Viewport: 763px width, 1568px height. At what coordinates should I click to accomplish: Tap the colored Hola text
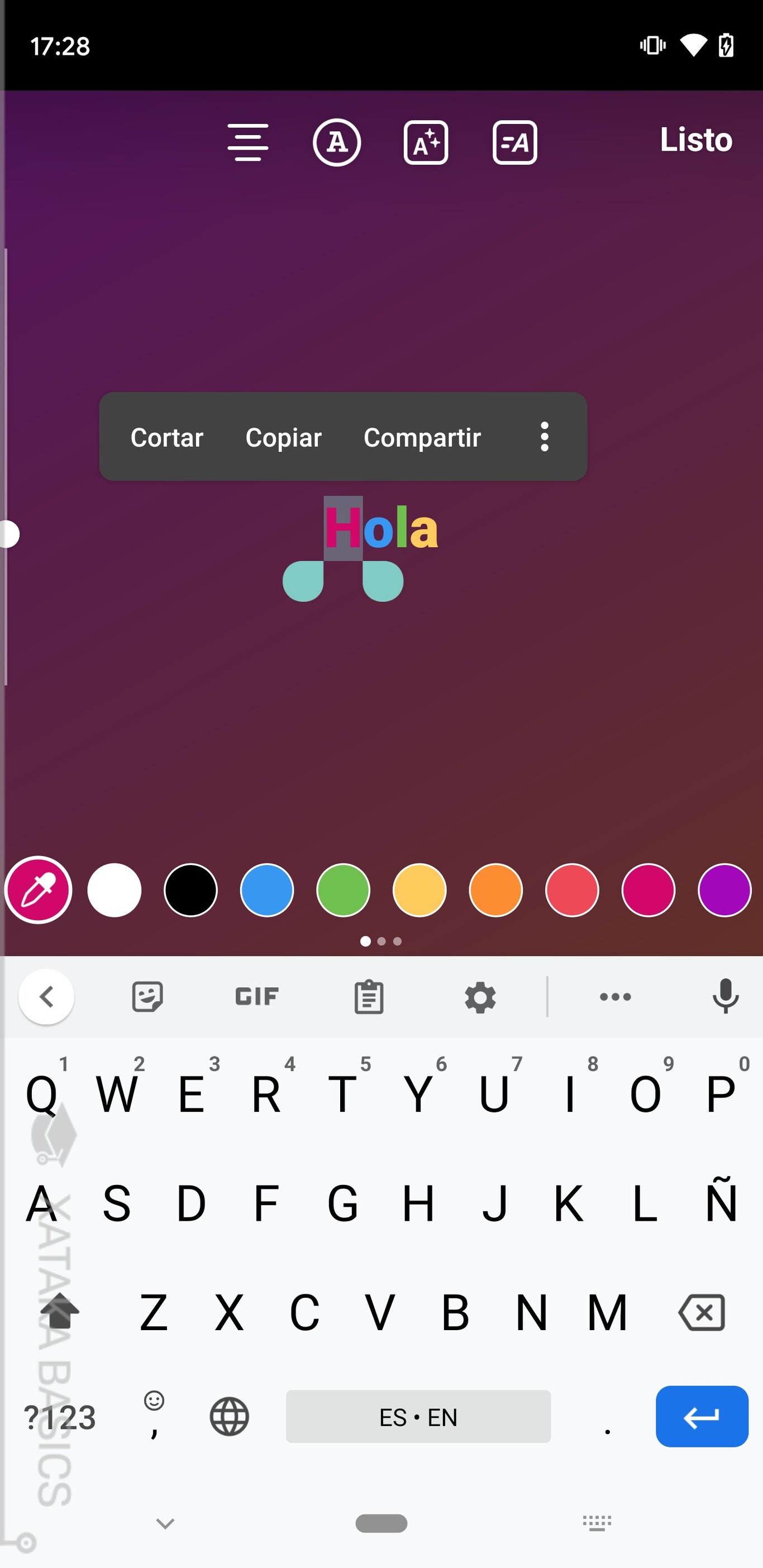click(381, 528)
